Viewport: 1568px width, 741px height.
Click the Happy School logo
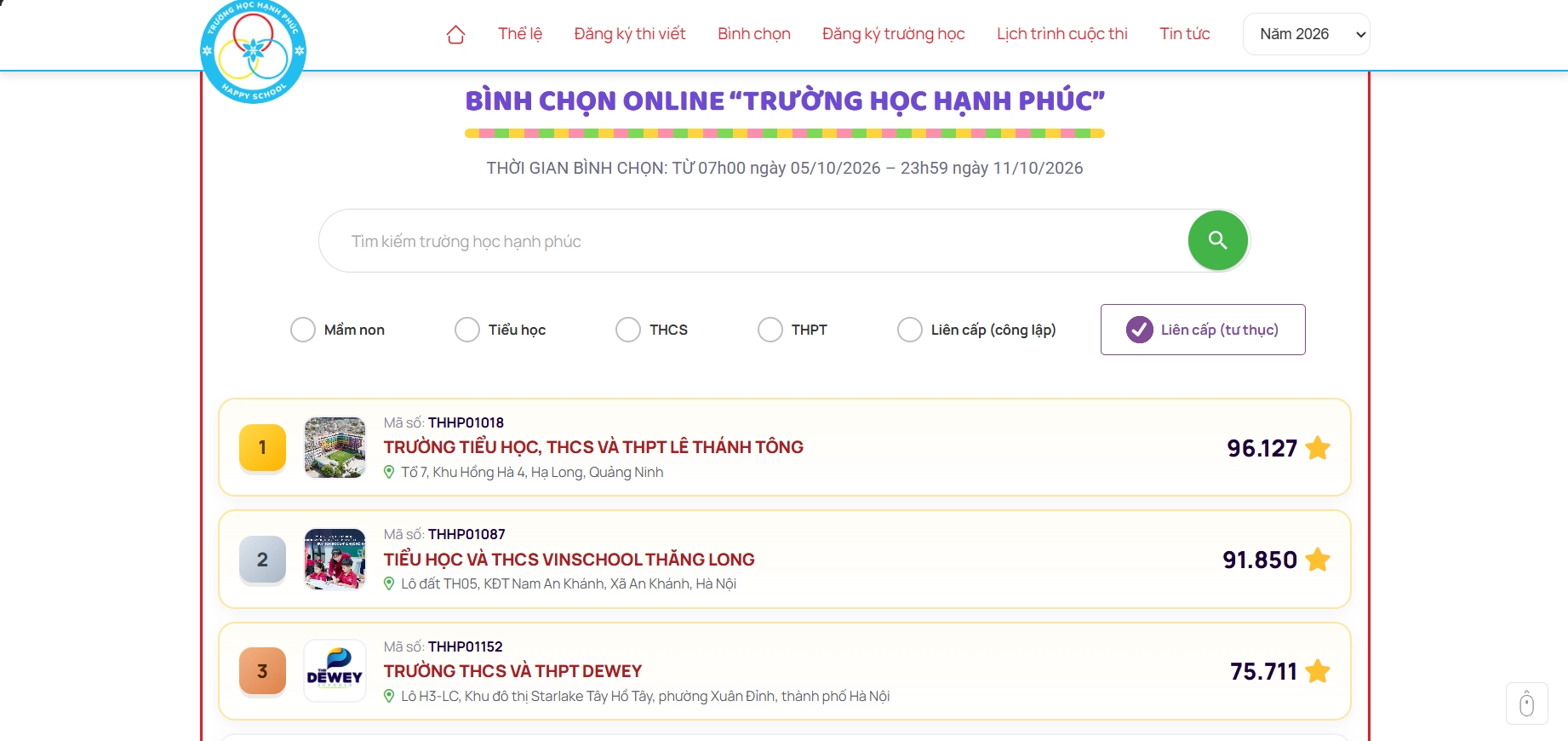coord(253,51)
